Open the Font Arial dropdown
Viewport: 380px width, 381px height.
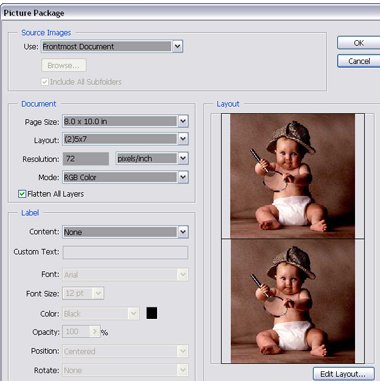[125, 275]
